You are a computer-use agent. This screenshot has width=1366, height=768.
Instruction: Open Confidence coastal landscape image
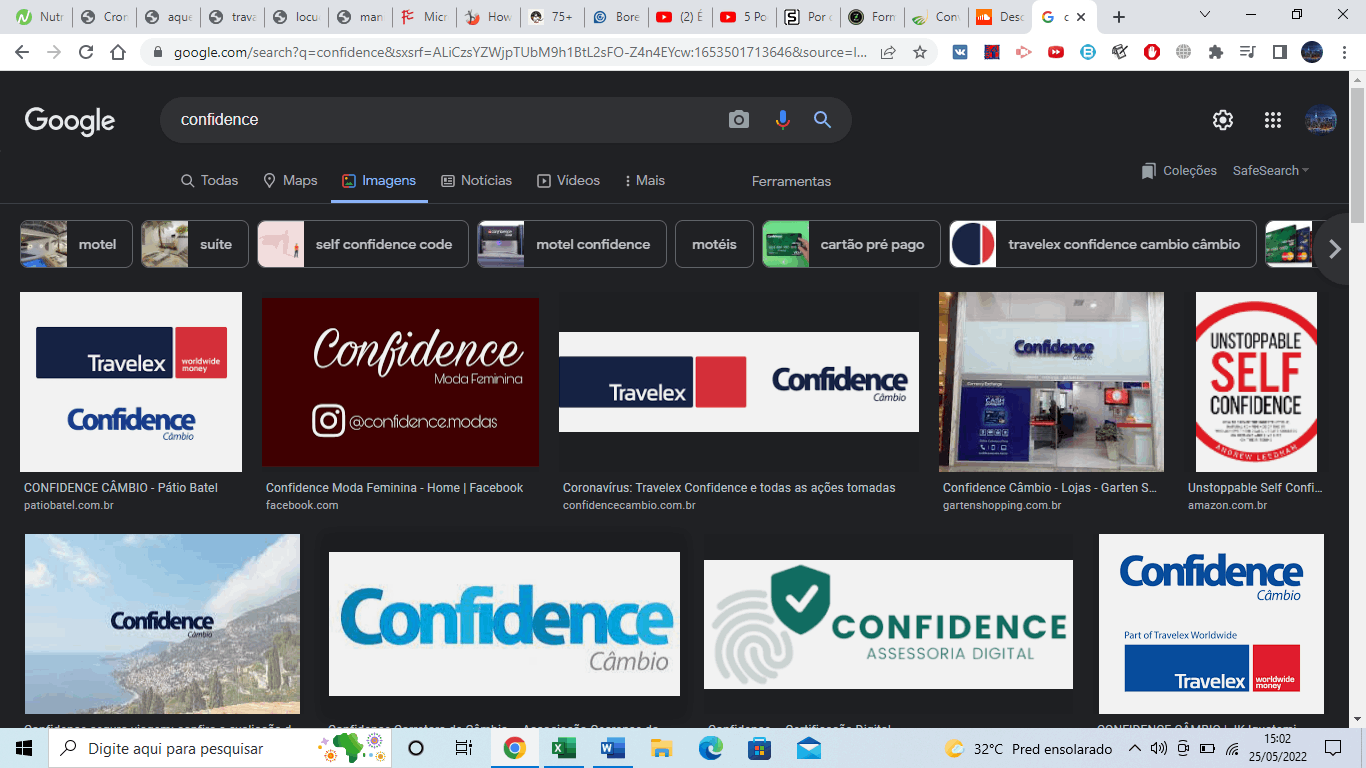[x=162, y=623]
